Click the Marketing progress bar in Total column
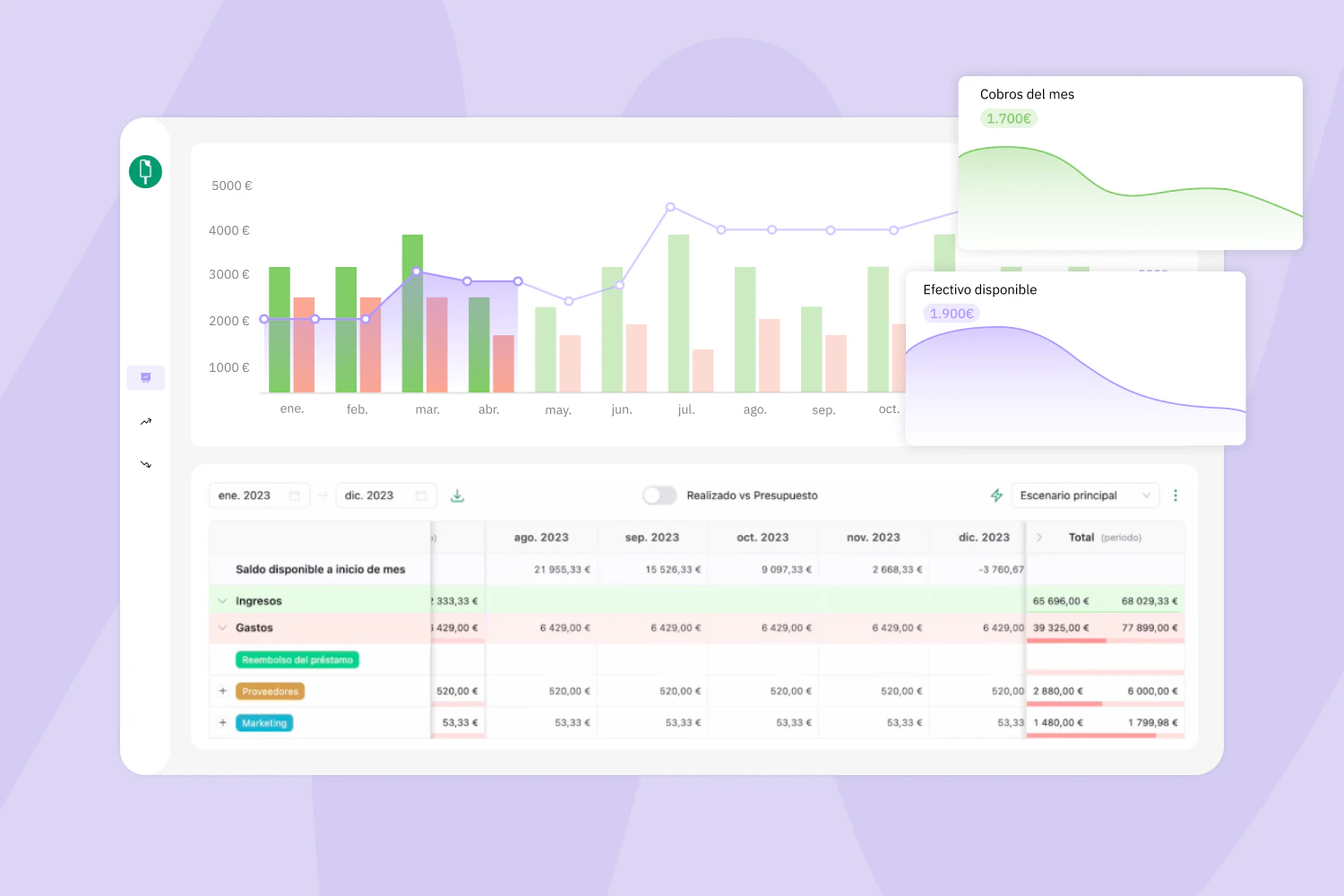The width and height of the screenshot is (1344, 896). 1106,736
